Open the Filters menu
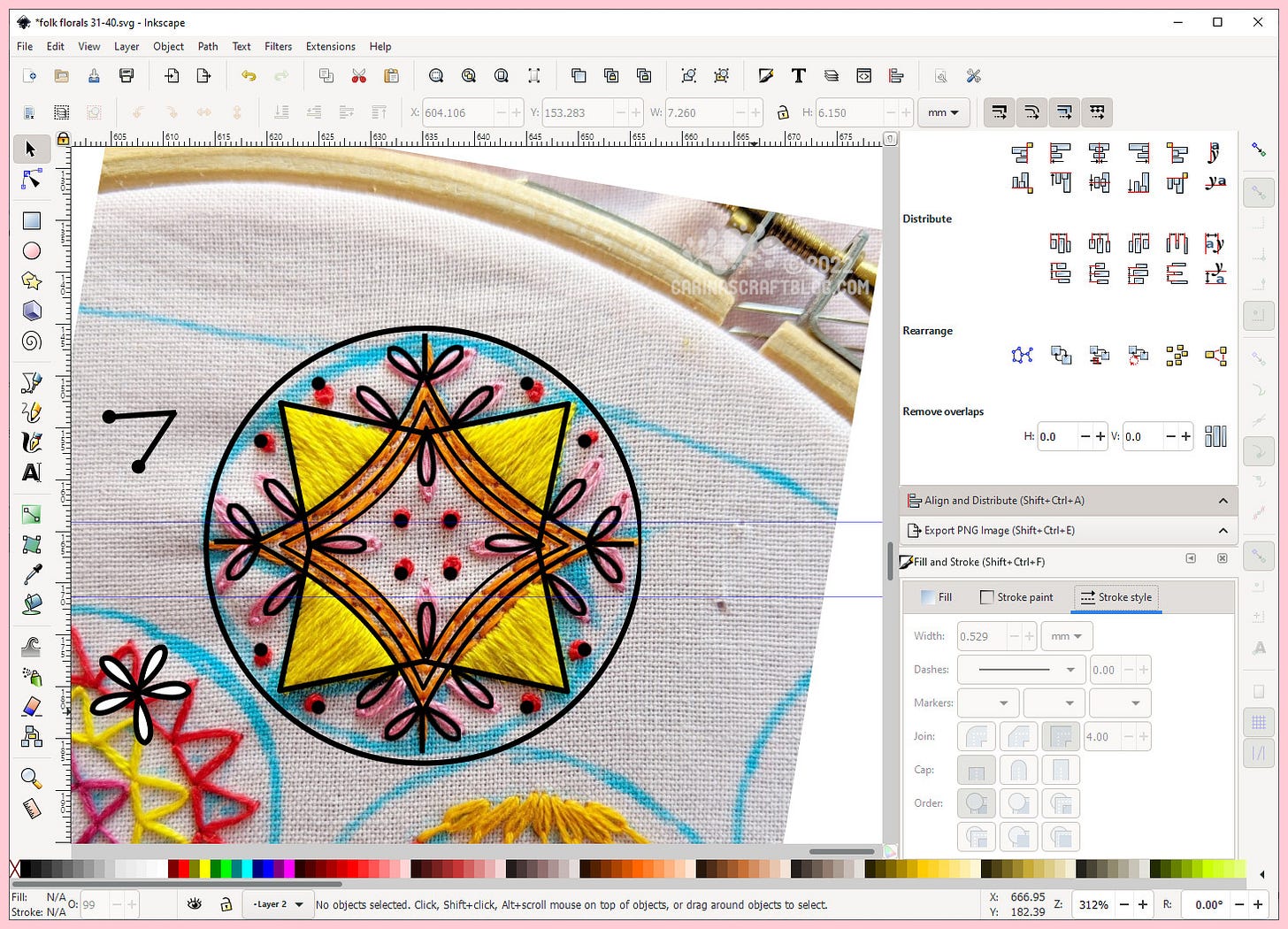Viewport: 1288px width, 929px height. 278,46
